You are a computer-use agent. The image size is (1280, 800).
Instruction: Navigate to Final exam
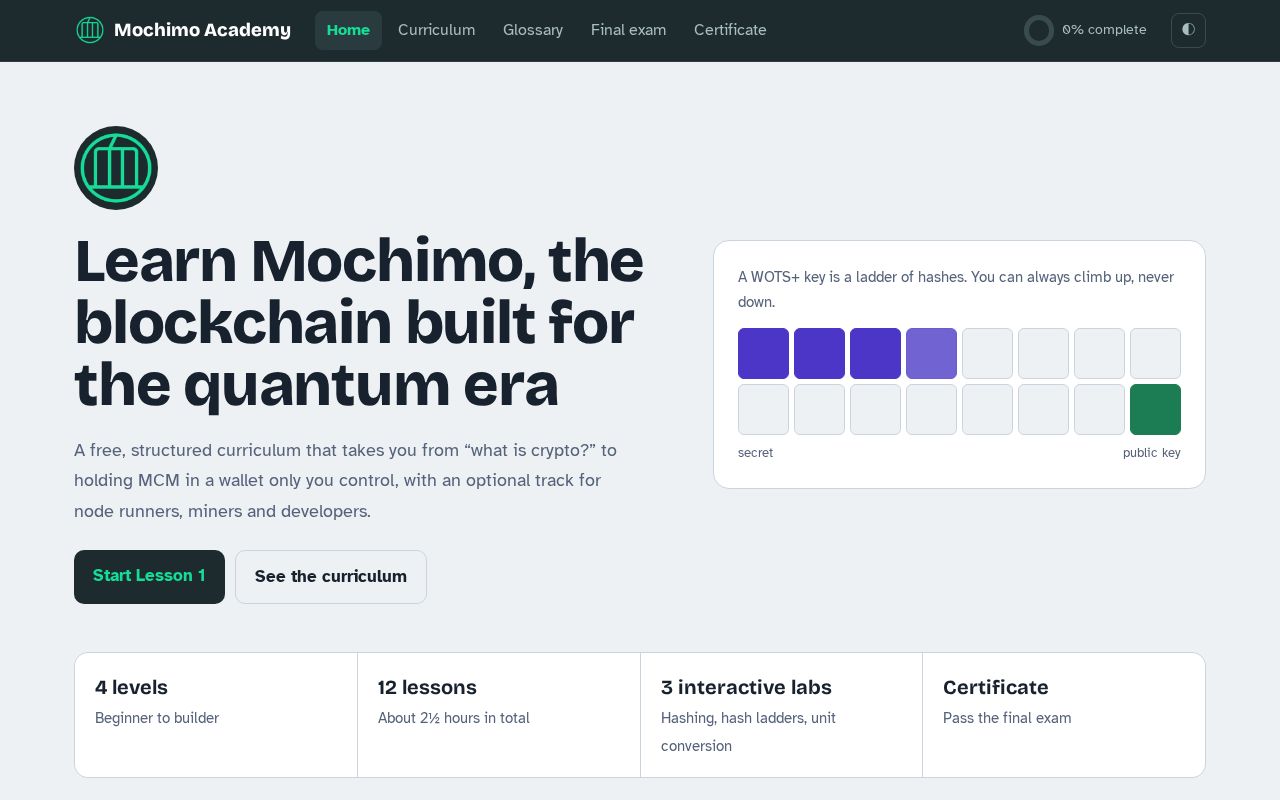628,30
